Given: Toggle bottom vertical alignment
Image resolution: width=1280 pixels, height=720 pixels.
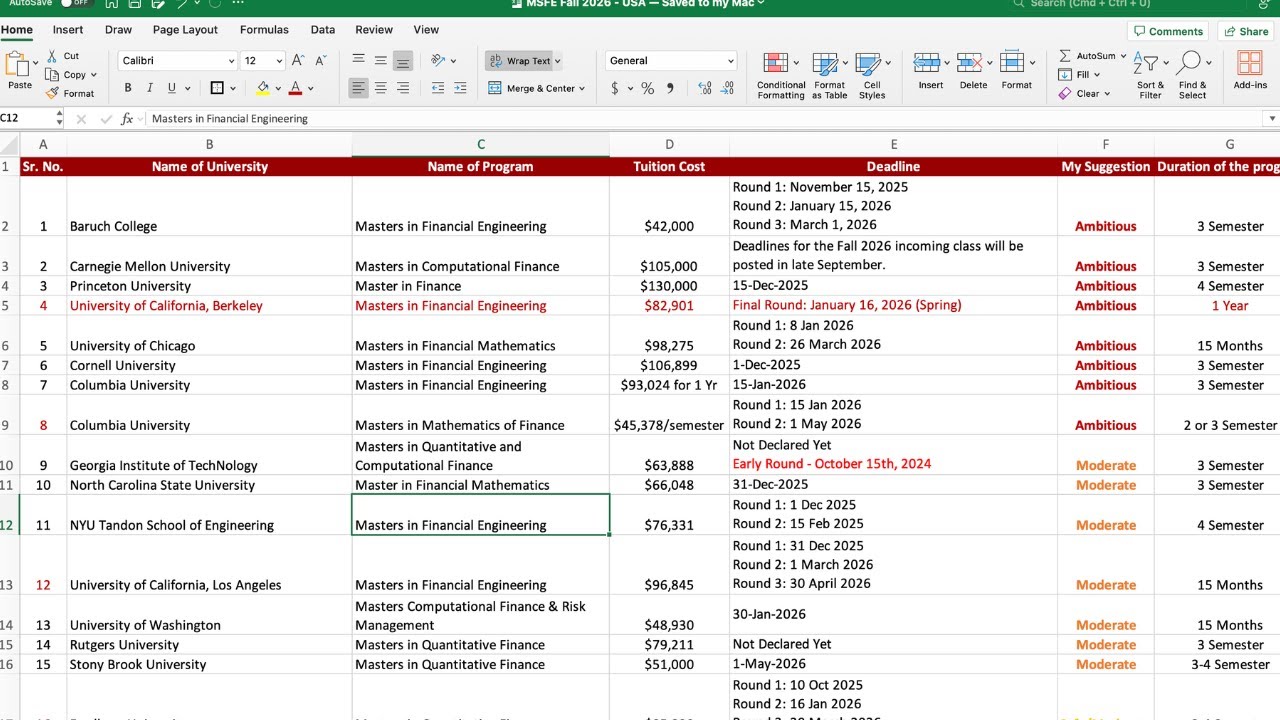Looking at the screenshot, I should pos(402,61).
